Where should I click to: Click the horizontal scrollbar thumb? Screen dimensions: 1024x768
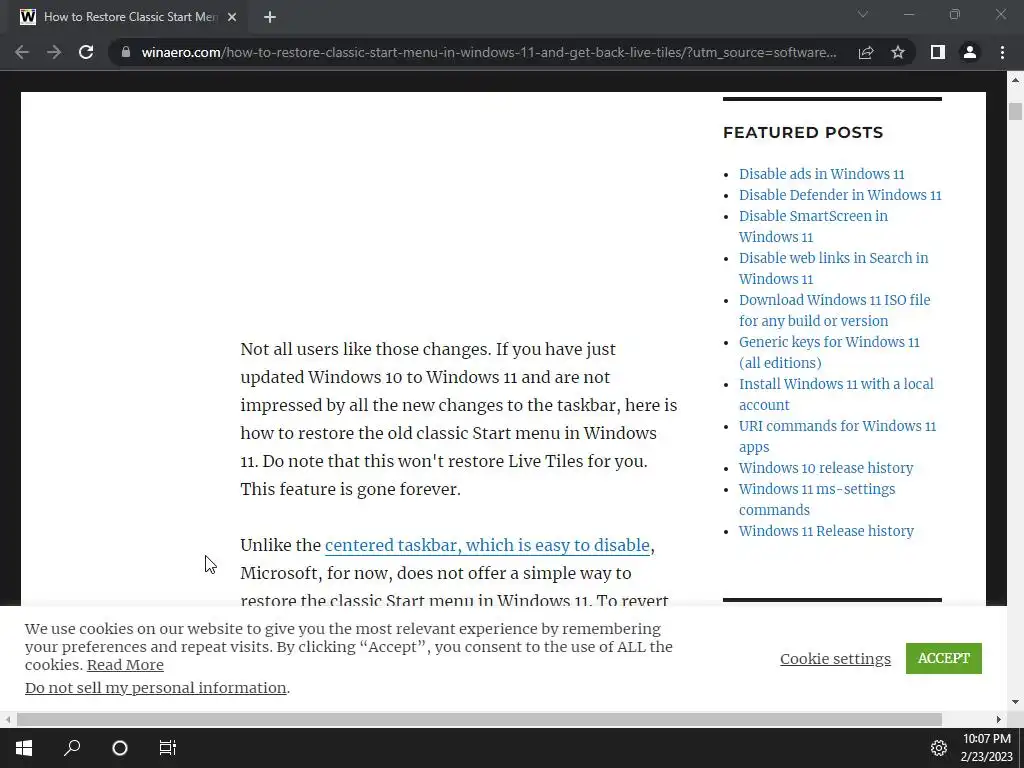479,719
